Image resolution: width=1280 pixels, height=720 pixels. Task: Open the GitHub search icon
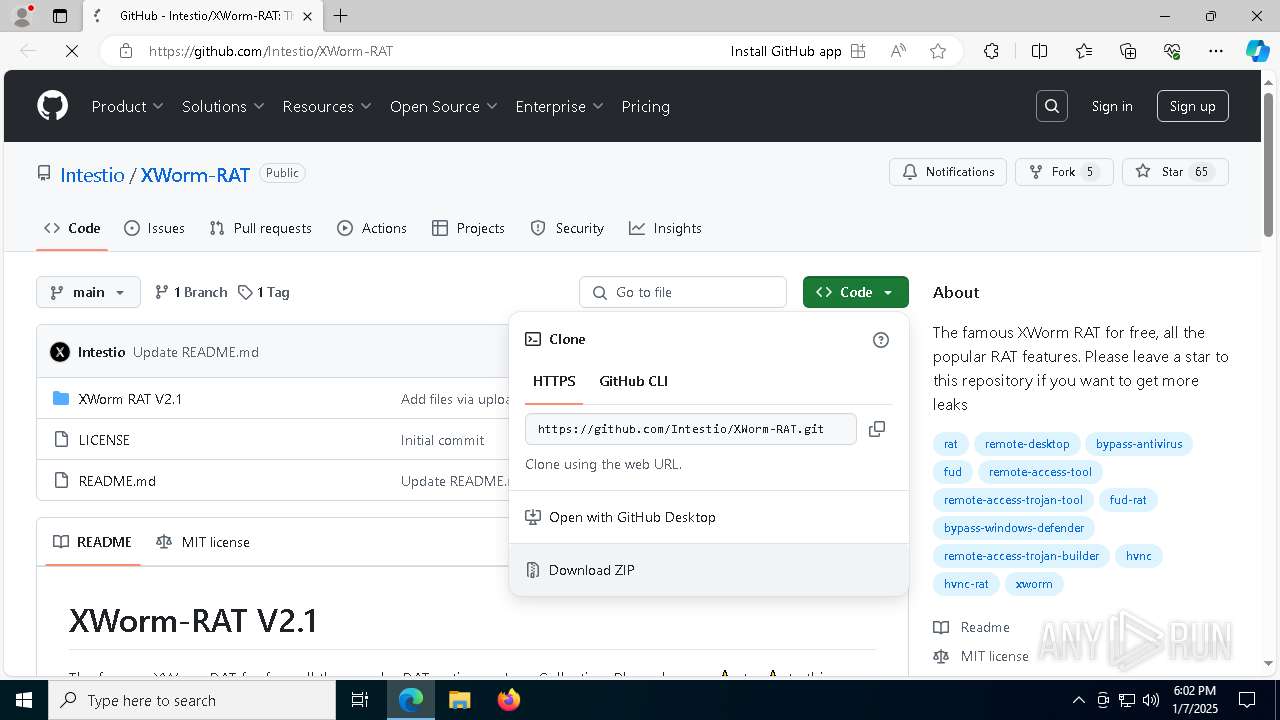pos(1052,106)
